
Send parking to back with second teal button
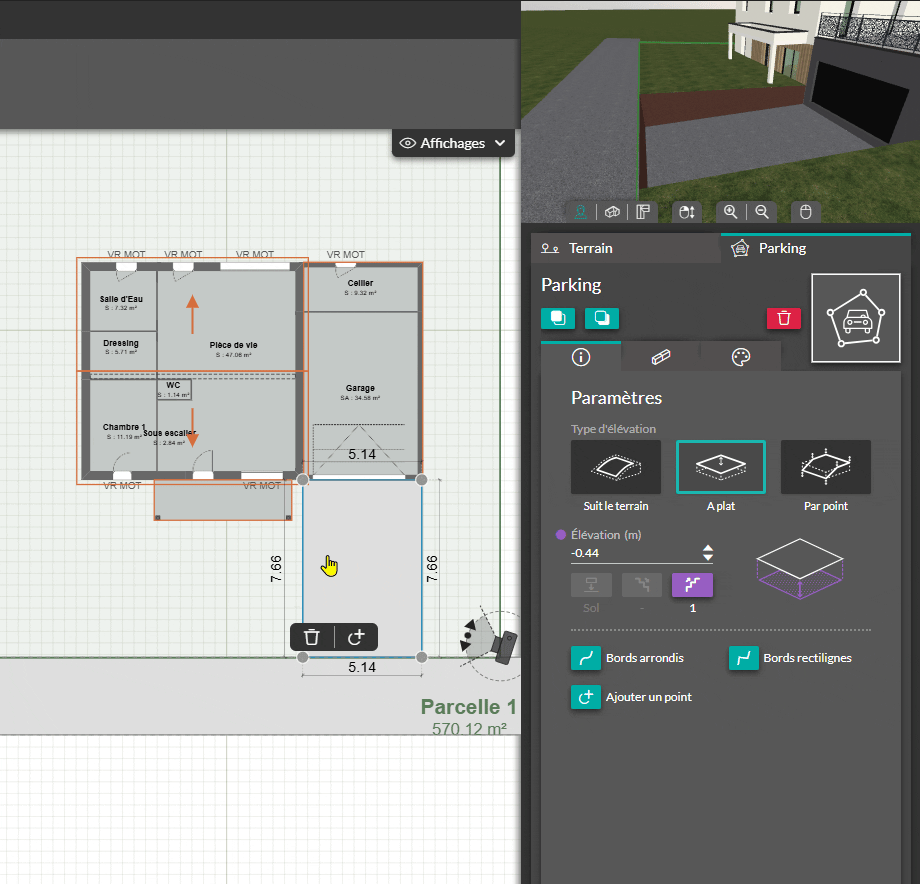click(x=601, y=319)
